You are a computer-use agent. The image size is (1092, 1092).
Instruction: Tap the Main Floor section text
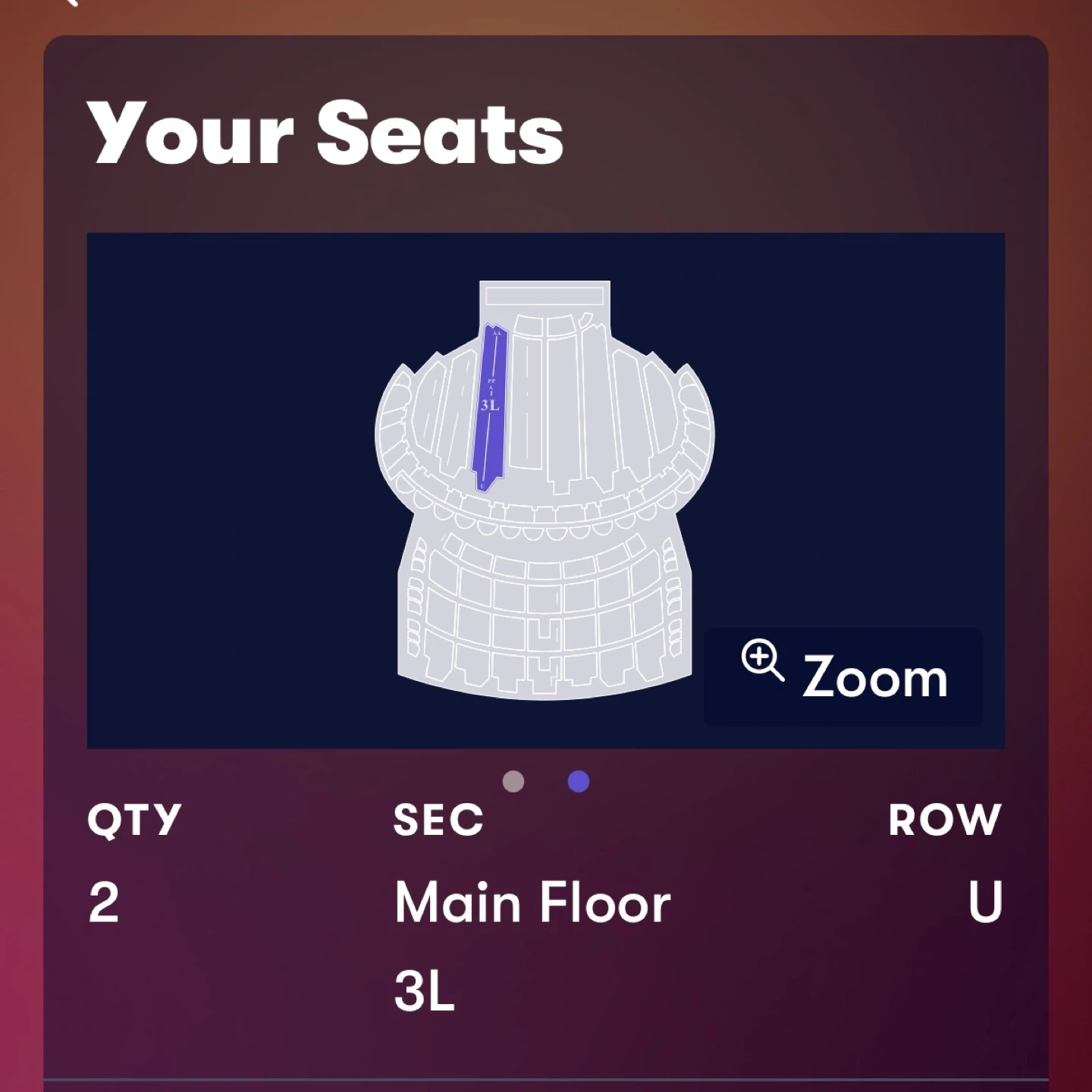click(x=532, y=903)
